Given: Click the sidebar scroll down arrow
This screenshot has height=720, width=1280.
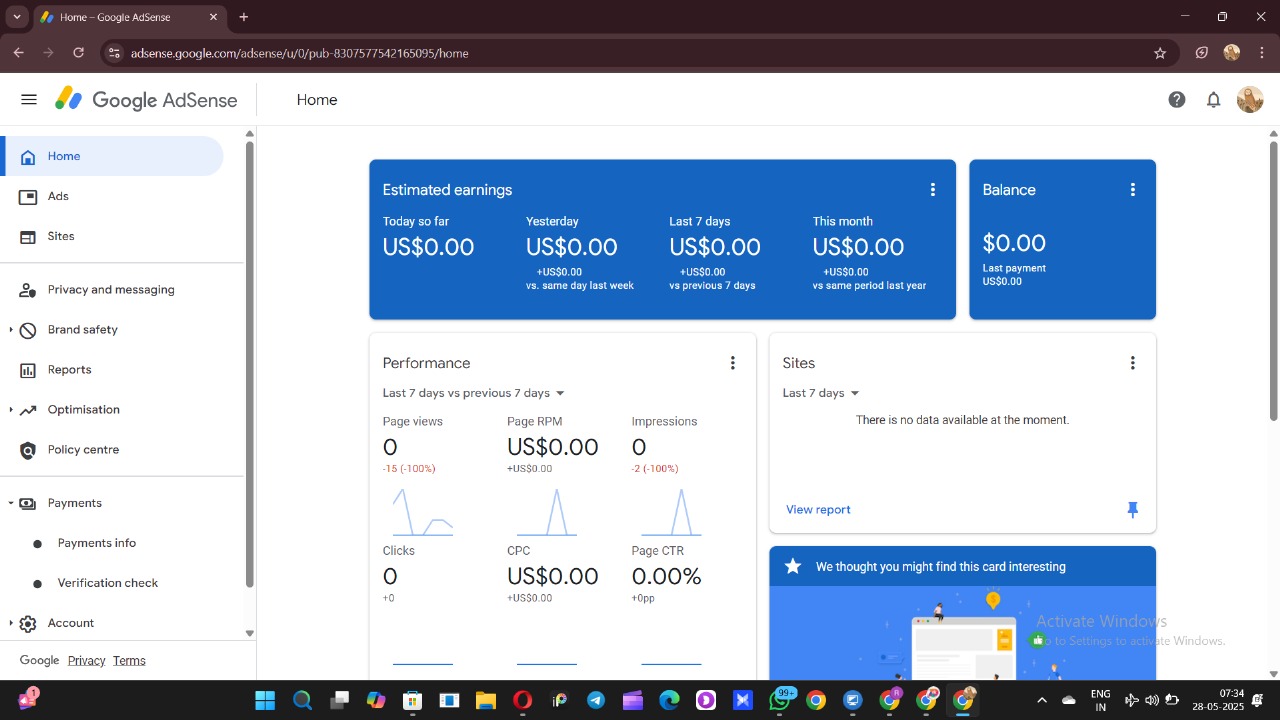Looking at the screenshot, I should coord(249,633).
